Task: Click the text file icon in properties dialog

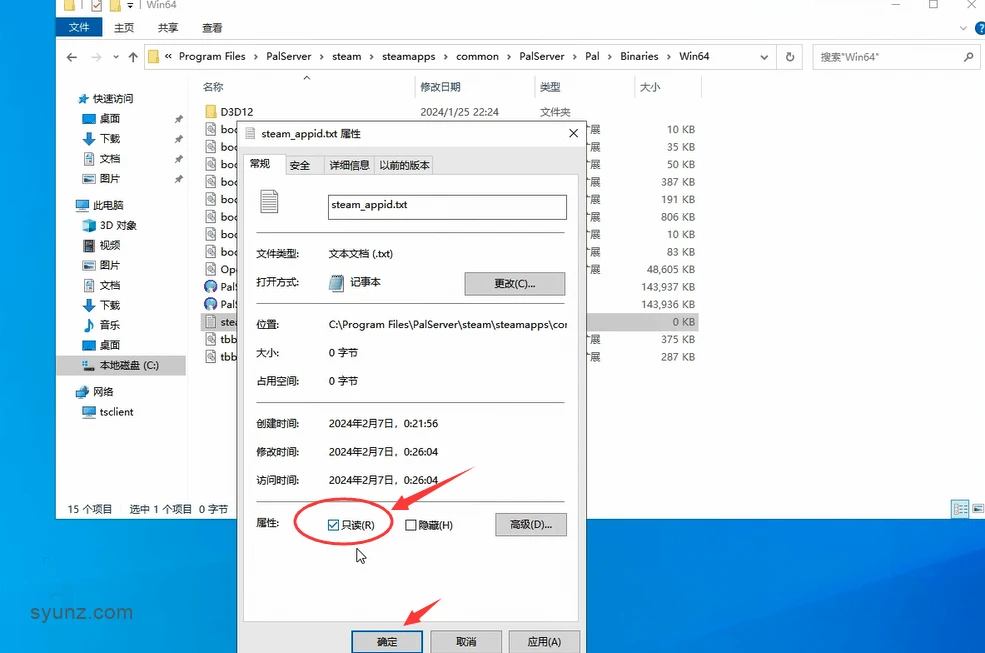Action: point(269,202)
